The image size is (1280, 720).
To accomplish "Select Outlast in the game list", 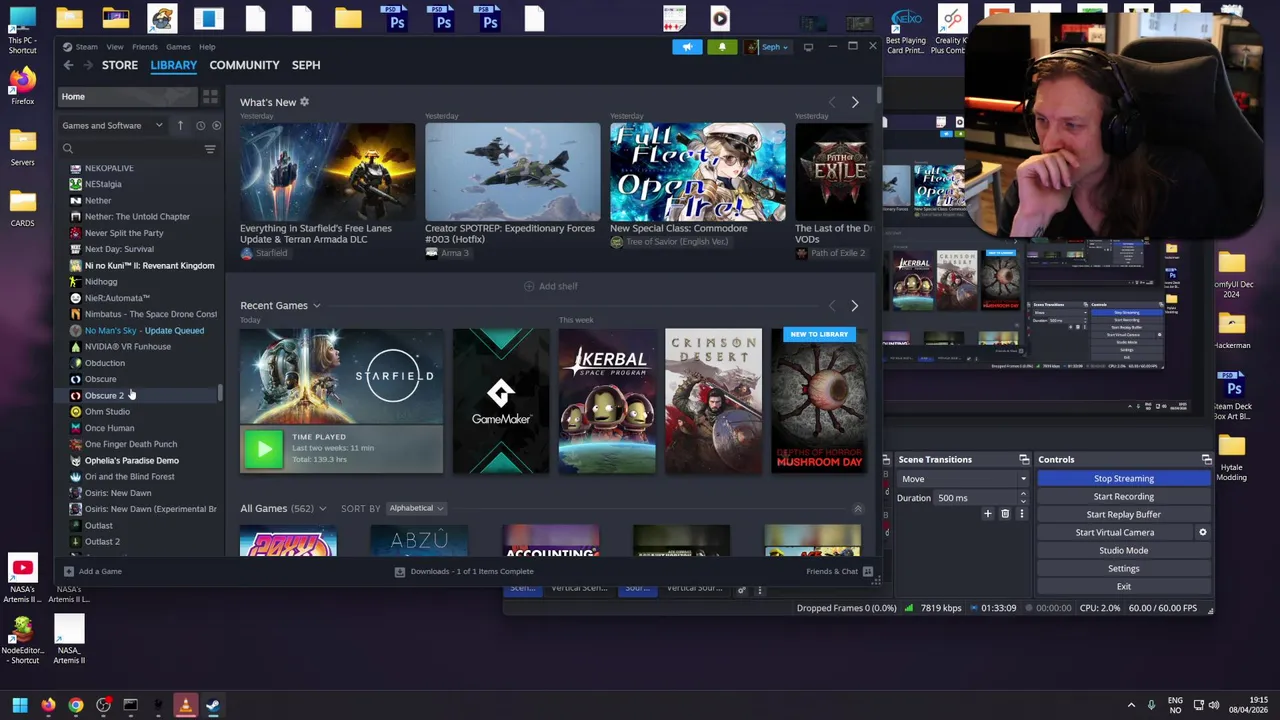I will 98,526.
